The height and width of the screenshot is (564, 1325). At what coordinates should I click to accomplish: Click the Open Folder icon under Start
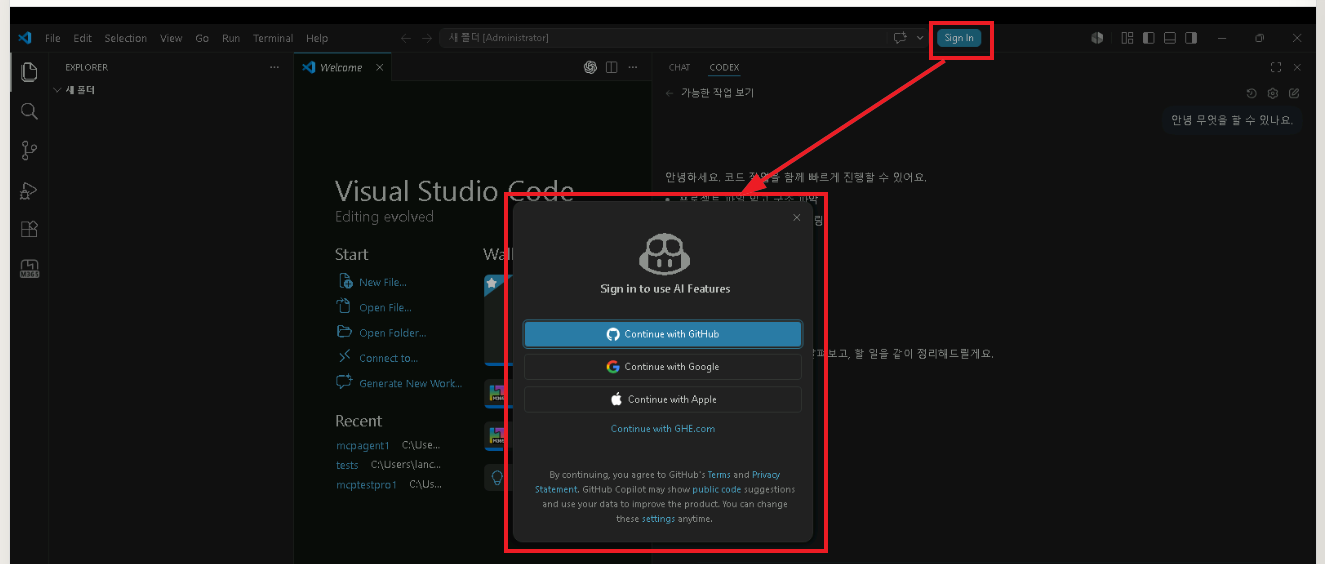[x=345, y=332]
